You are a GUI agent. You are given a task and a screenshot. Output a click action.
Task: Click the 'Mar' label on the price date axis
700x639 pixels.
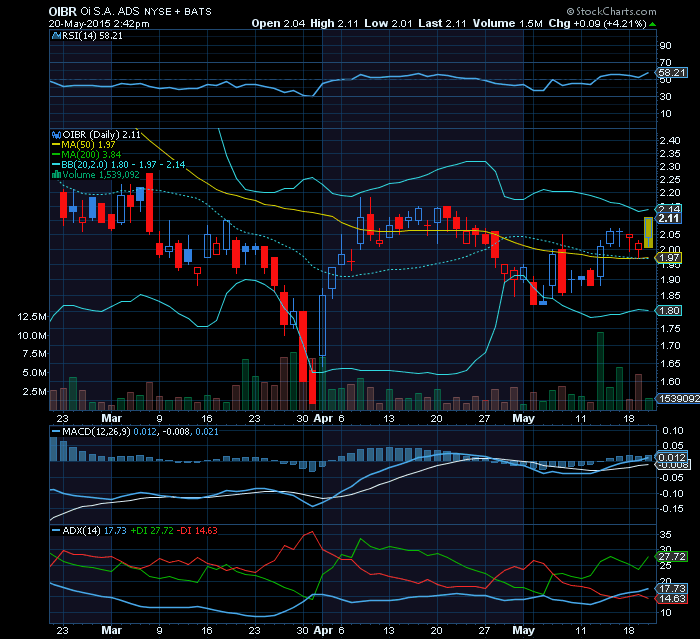[112, 418]
